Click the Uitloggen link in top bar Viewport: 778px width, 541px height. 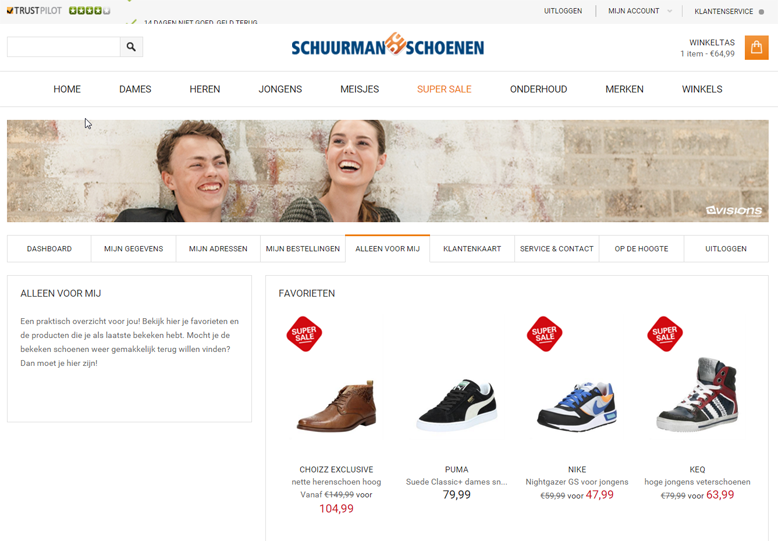click(563, 11)
